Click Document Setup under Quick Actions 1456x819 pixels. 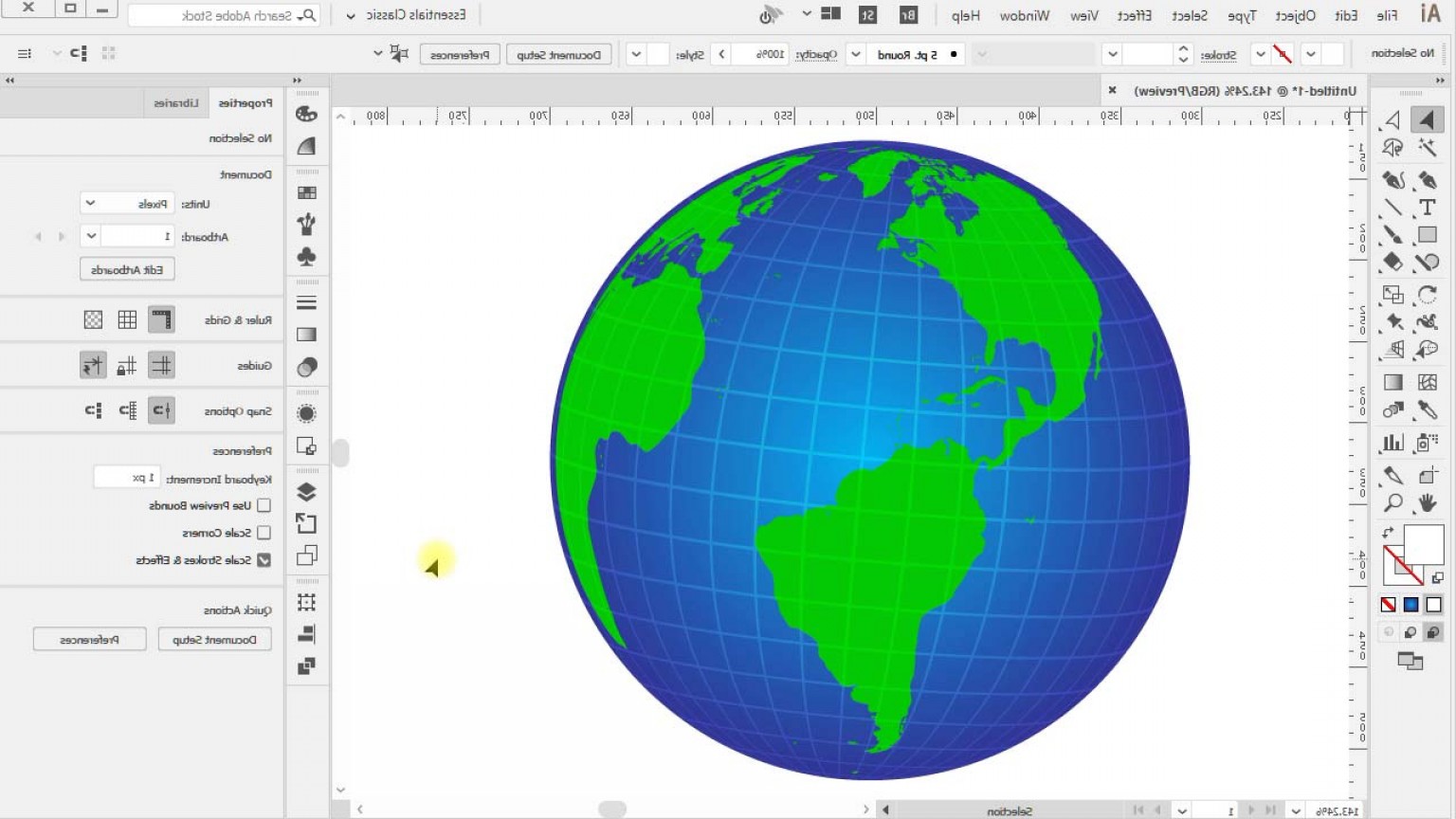[x=214, y=638]
